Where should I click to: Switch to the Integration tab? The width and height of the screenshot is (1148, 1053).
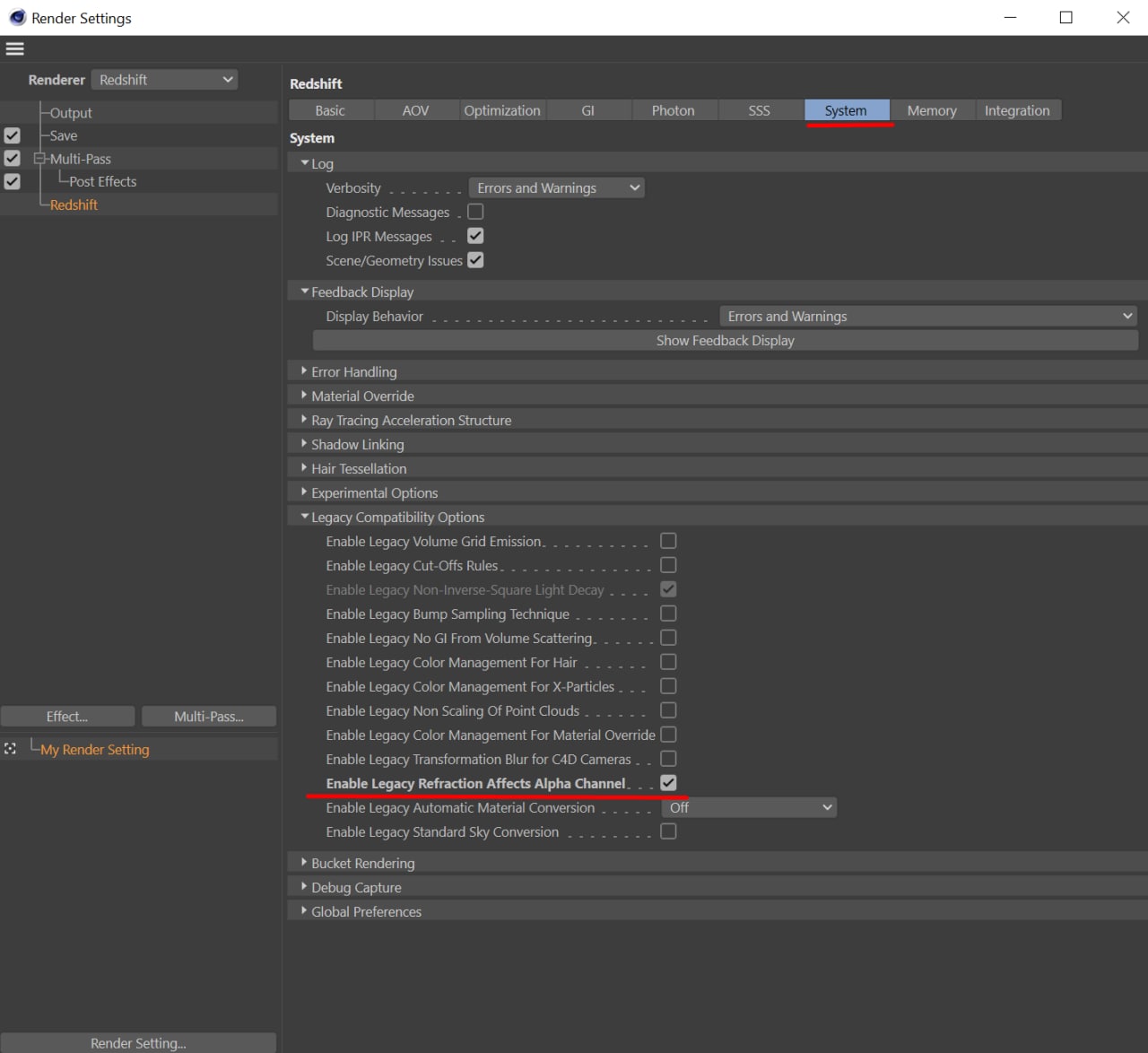click(1018, 110)
